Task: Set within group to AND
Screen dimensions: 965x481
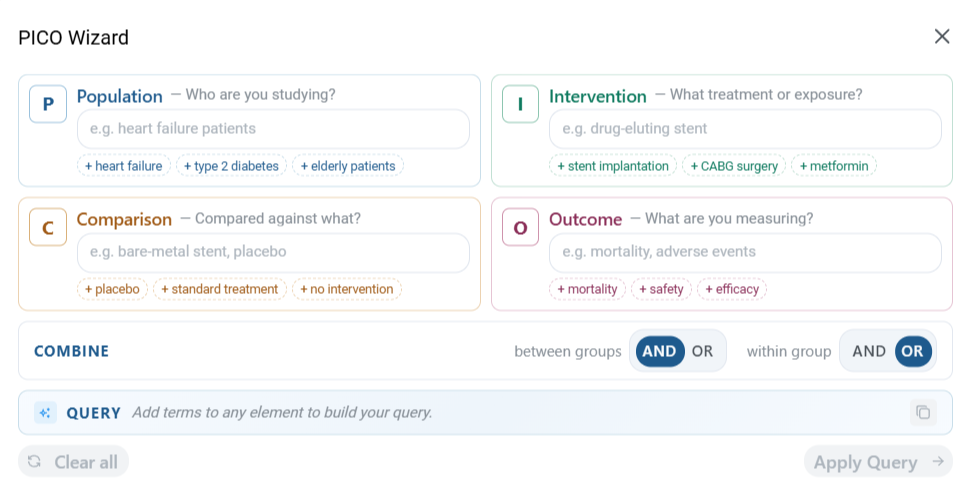Action: coord(869,351)
